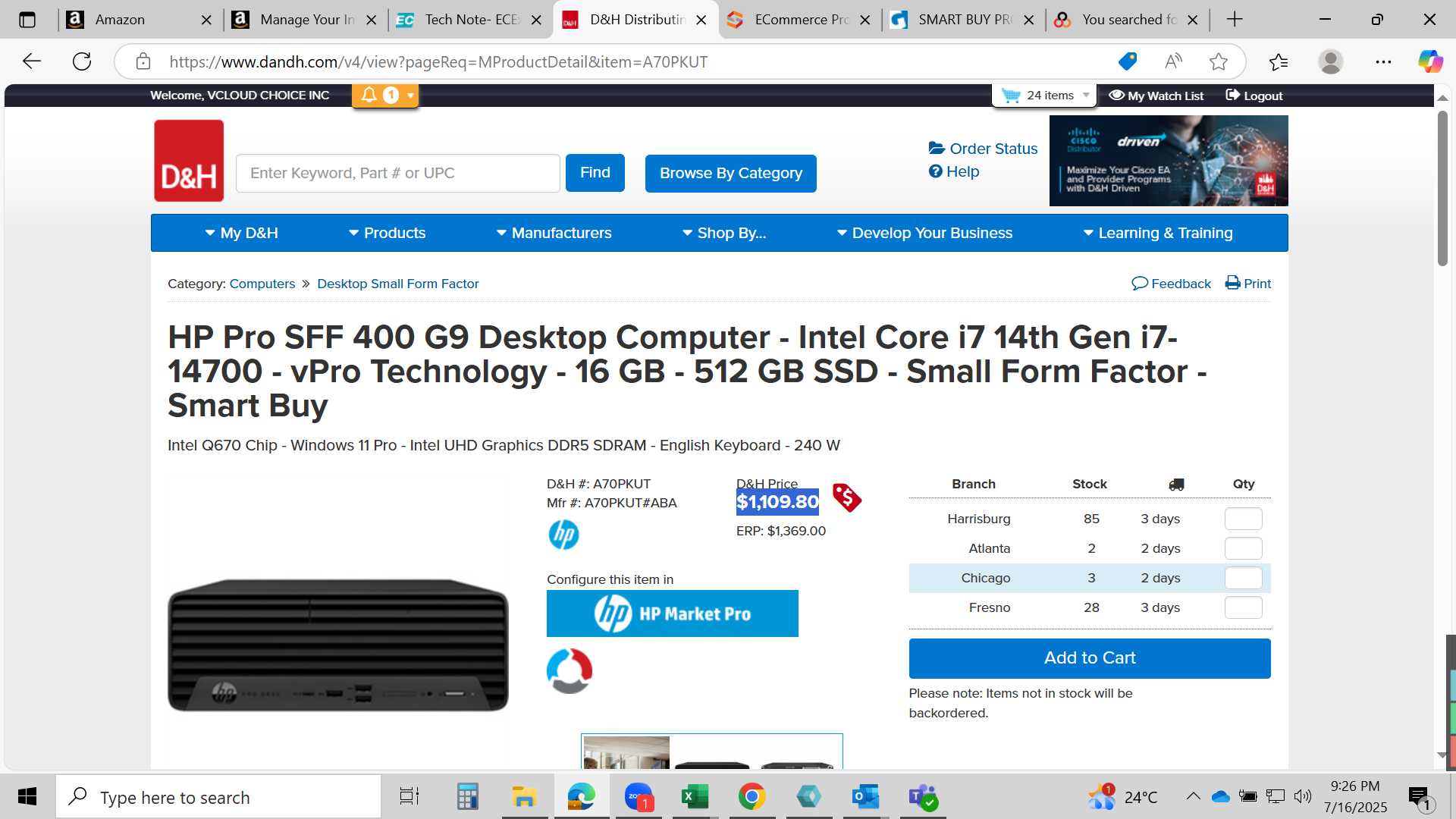
Task: Open Calculator from the taskbar
Action: click(467, 797)
